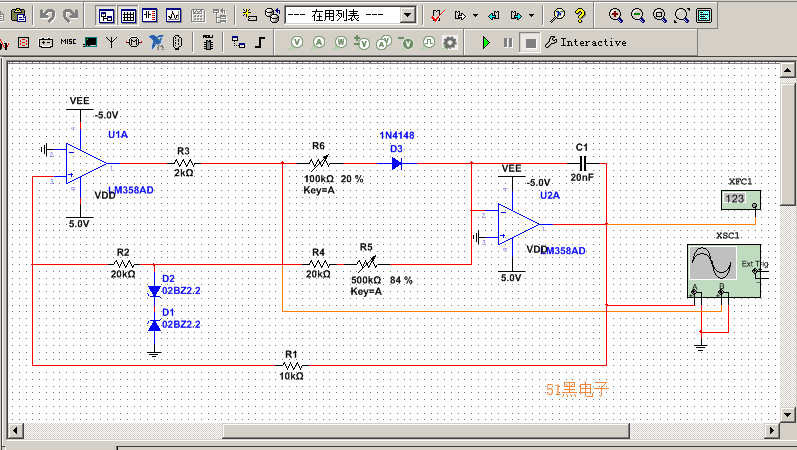Place the Voltage and current probe

384,43
